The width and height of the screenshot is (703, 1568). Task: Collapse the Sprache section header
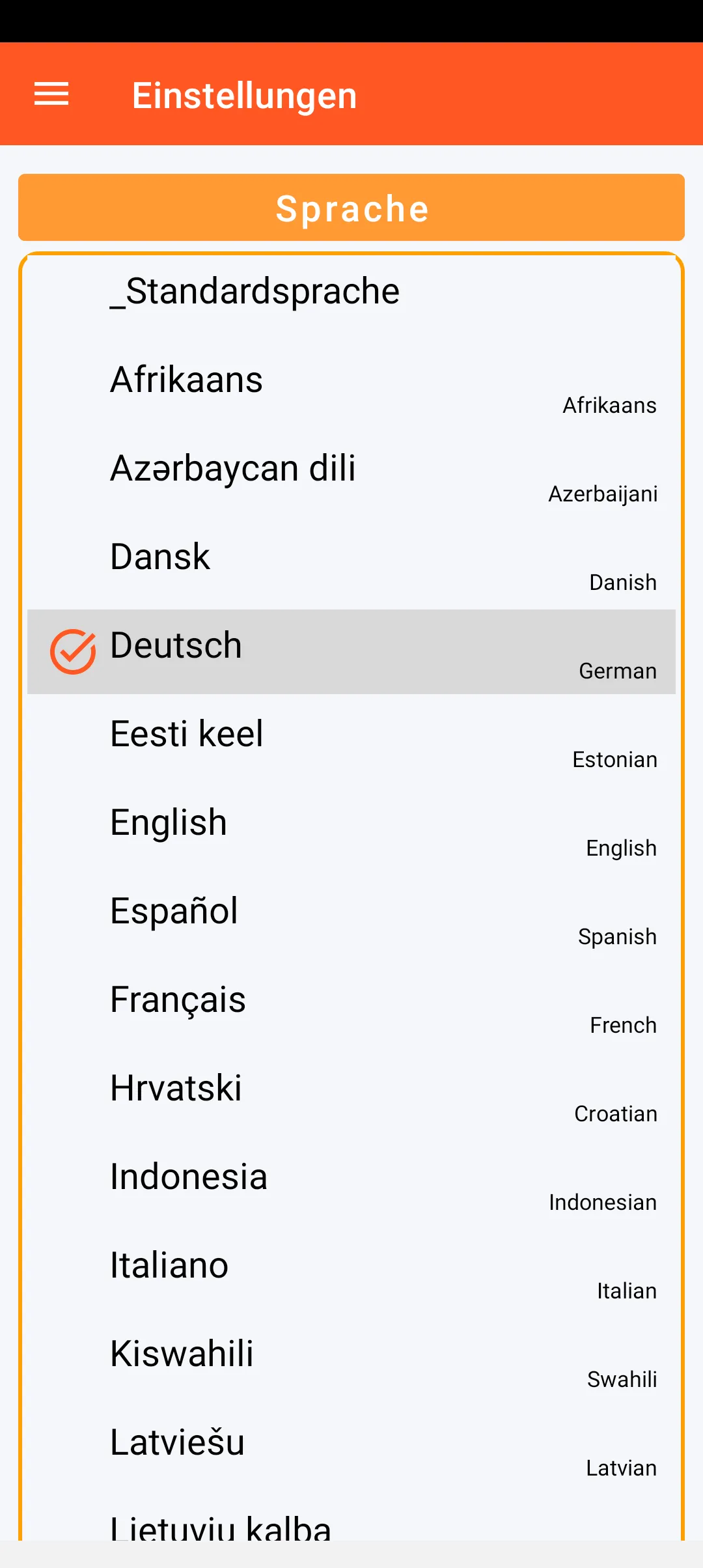pyautogui.click(x=351, y=208)
